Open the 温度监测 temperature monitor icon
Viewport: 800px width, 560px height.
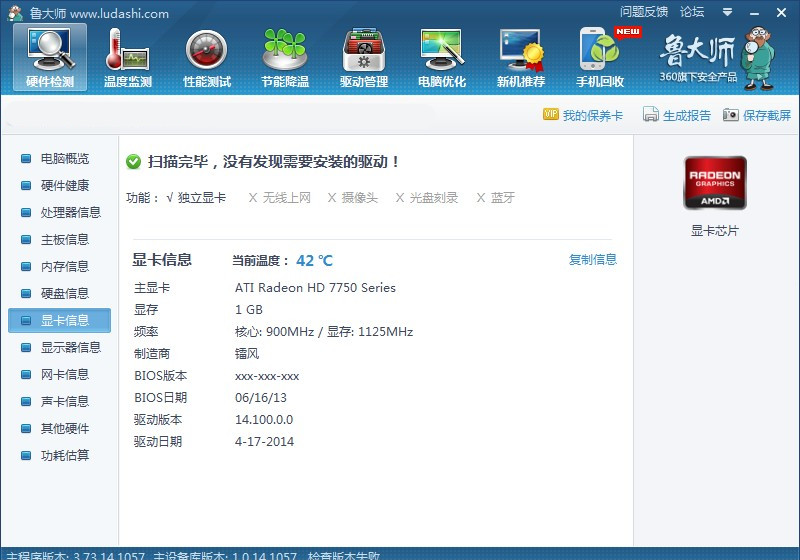point(128,57)
